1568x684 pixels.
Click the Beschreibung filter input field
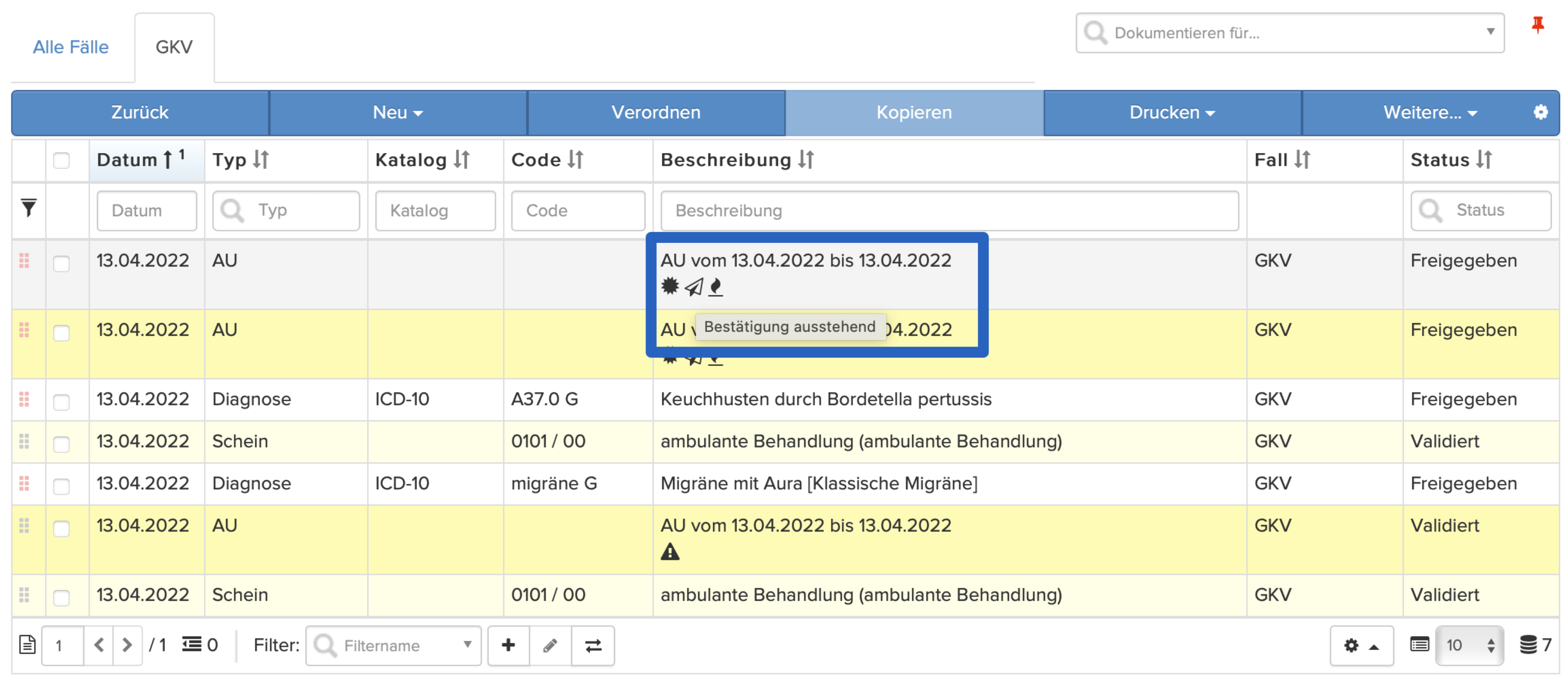tap(949, 211)
